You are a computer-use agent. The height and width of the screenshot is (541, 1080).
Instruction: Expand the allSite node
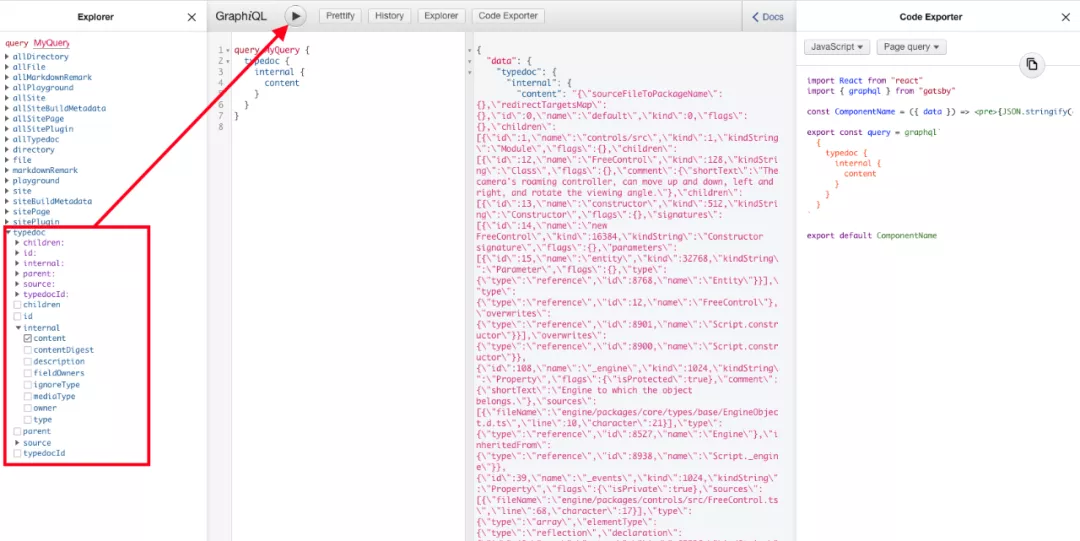coord(8,98)
